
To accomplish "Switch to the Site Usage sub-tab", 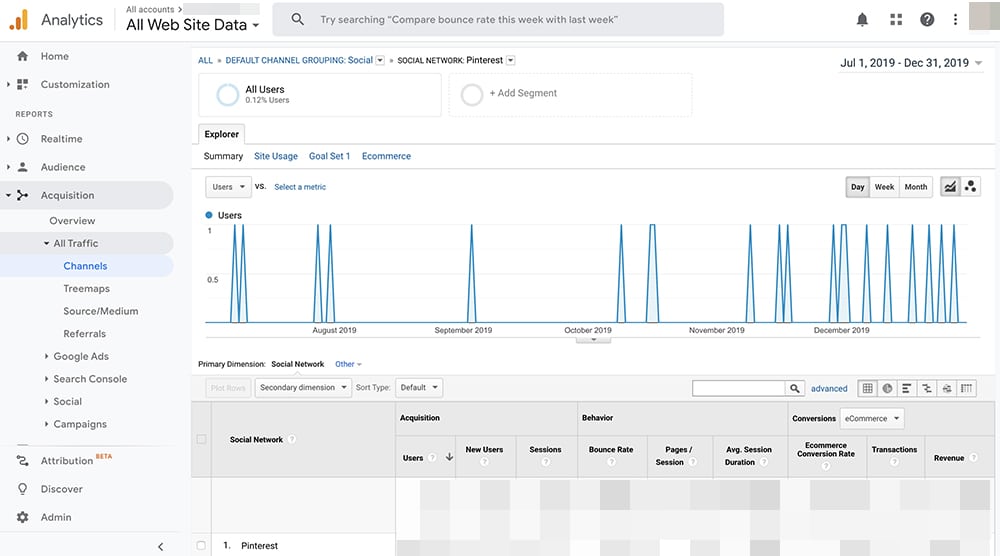I will (276, 156).
